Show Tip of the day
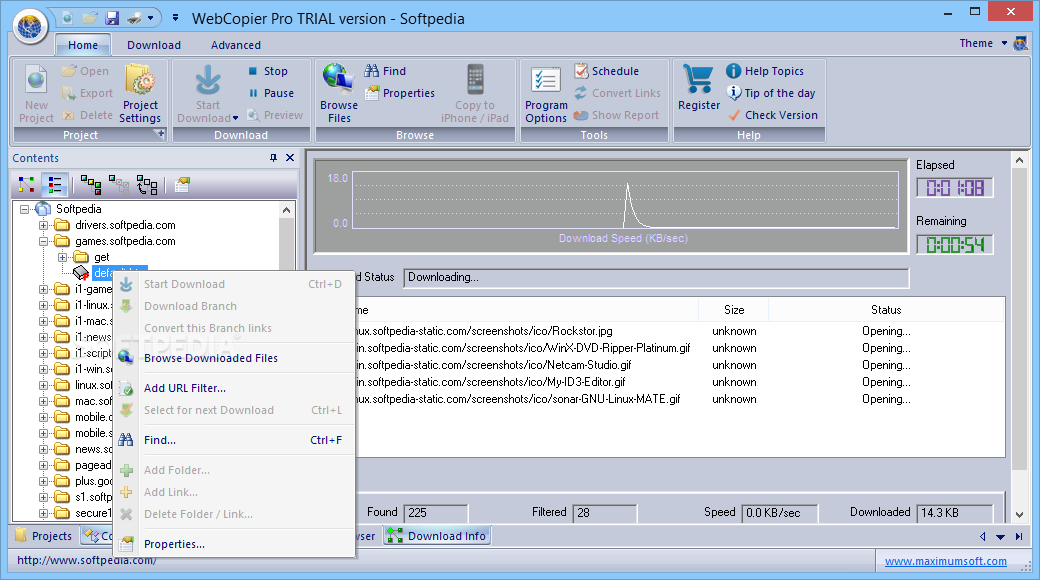This screenshot has height=580, width=1040. pyautogui.click(x=771, y=93)
